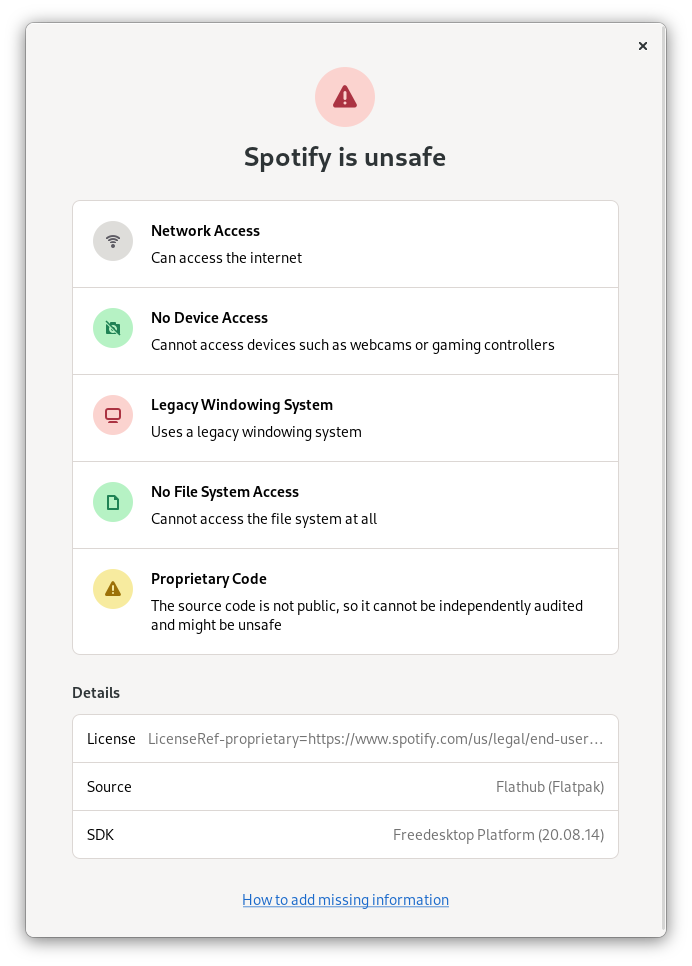
Task: Click the Proprietary Code heading
Action: 209,578
